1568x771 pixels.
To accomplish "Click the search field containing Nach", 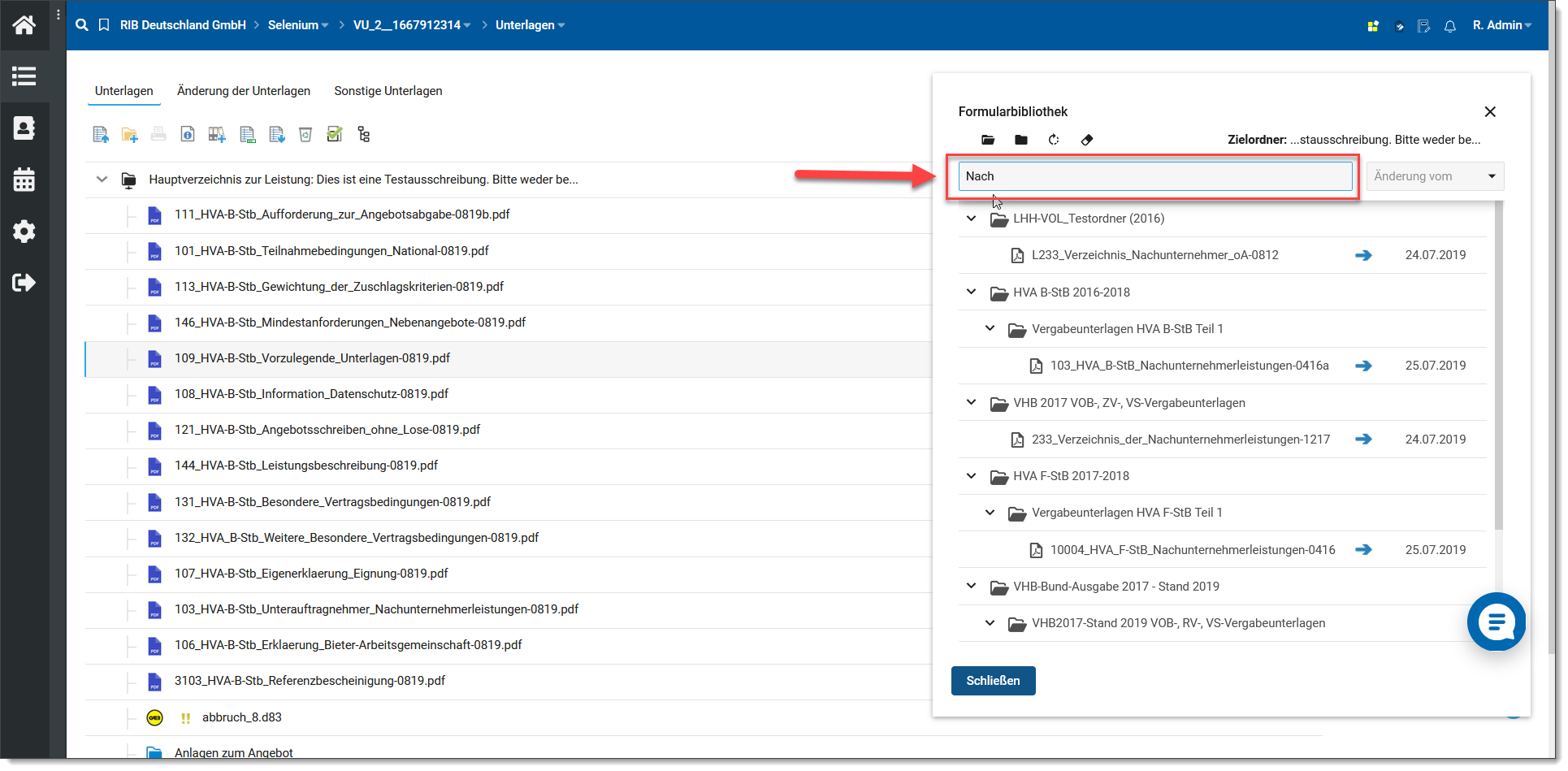I will click(x=1155, y=176).
